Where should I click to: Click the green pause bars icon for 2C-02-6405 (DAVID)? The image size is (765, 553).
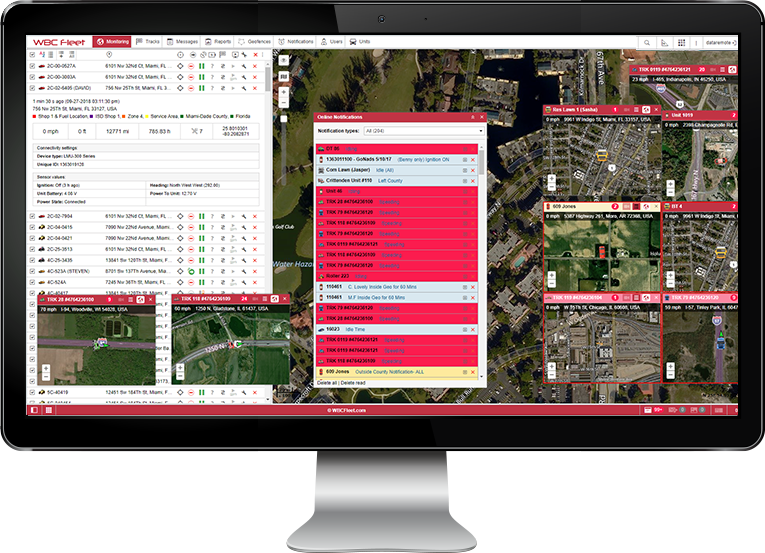click(201, 88)
